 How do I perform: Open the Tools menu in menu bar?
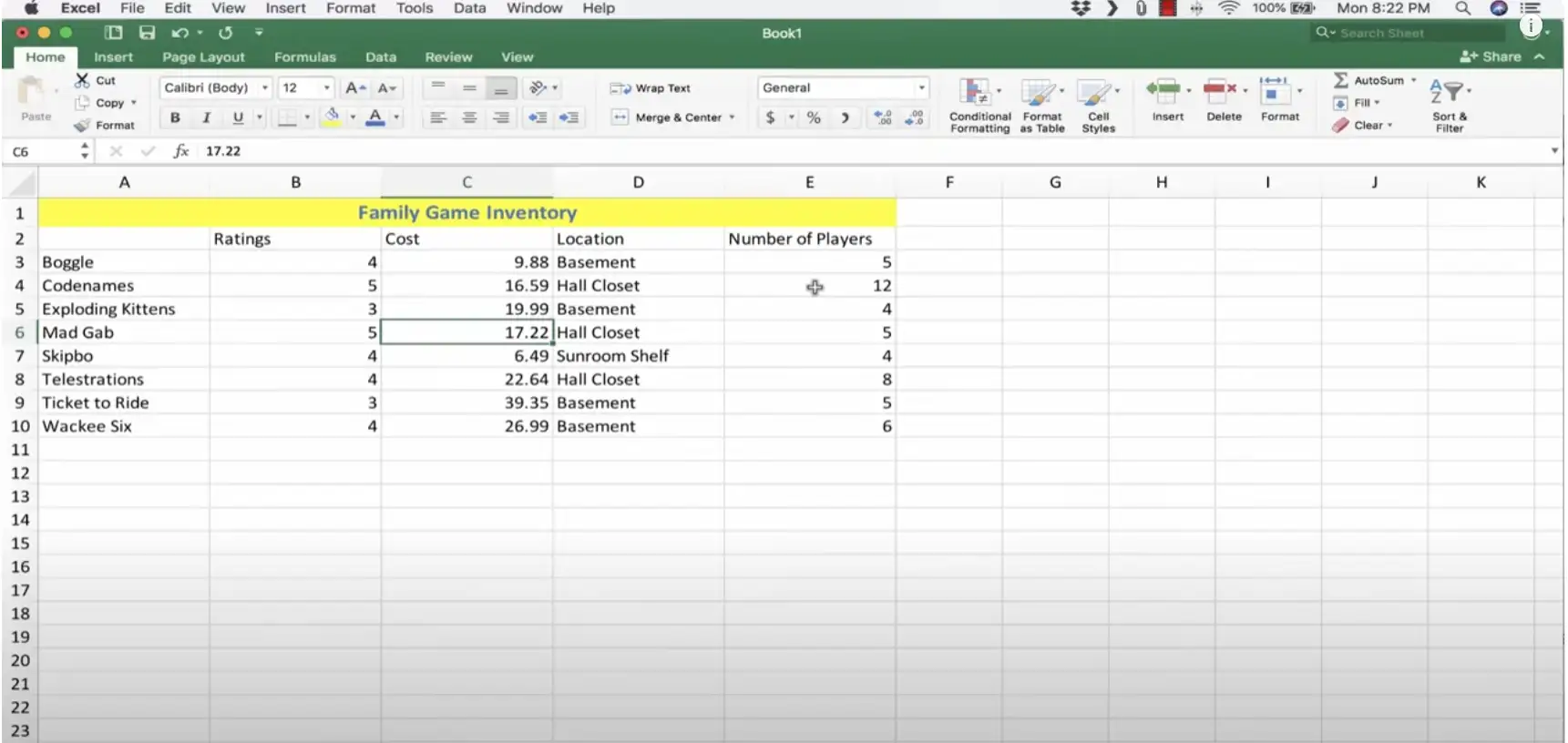[414, 8]
